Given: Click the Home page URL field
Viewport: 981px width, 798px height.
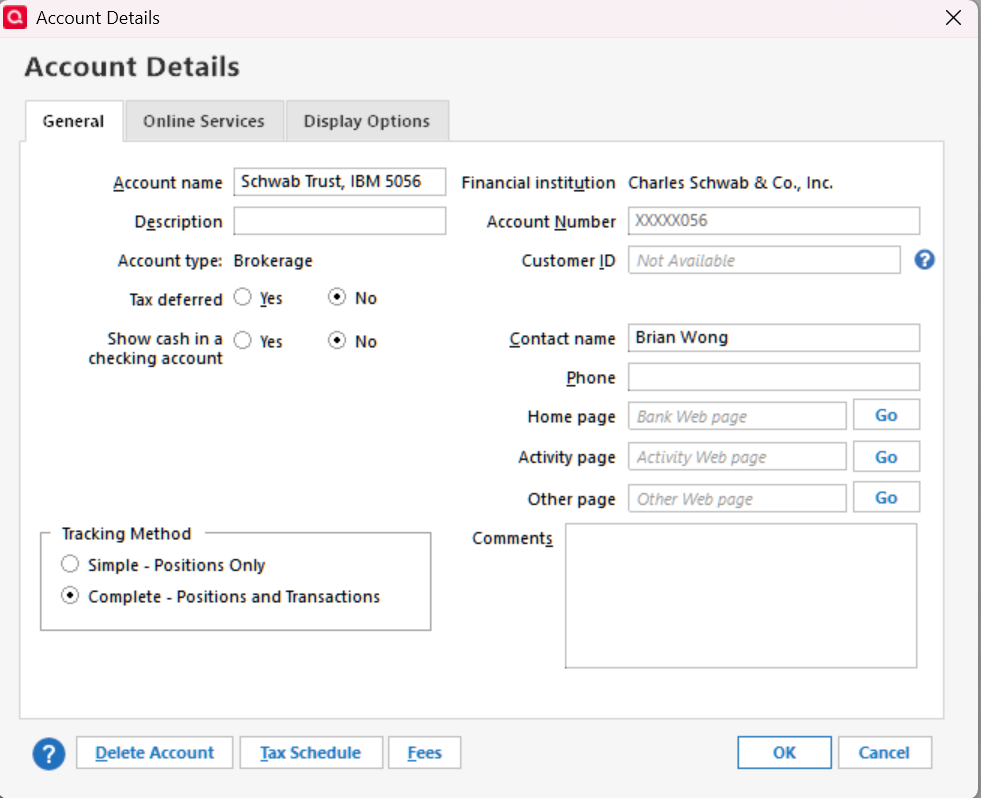Looking at the screenshot, I should coord(737,416).
